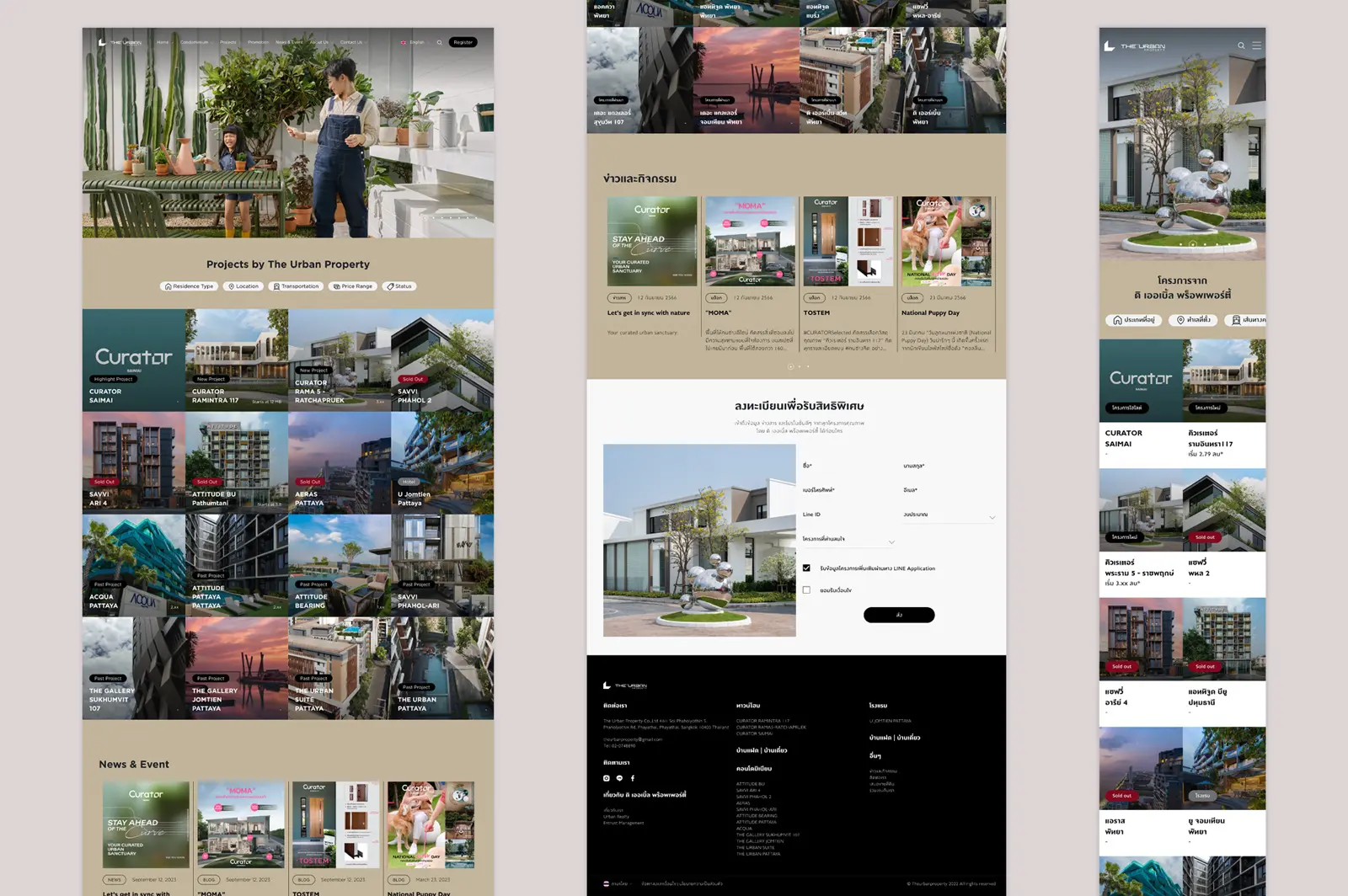Viewport: 1348px width, 896px height.
Task: Tap The Urban logo on mobile header
Action: click(1135, 46)
